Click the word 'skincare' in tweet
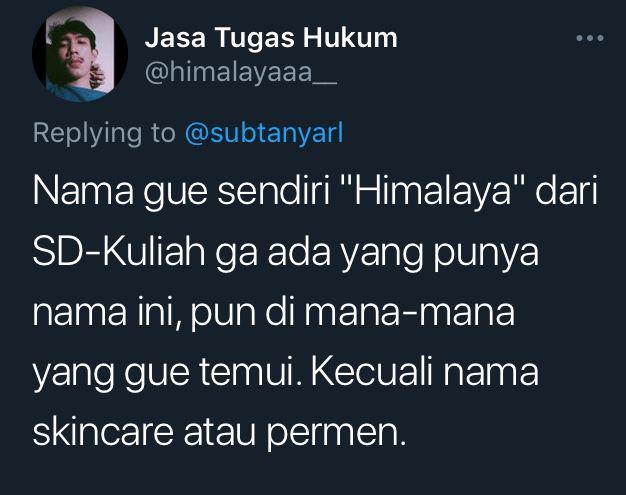 103,432
